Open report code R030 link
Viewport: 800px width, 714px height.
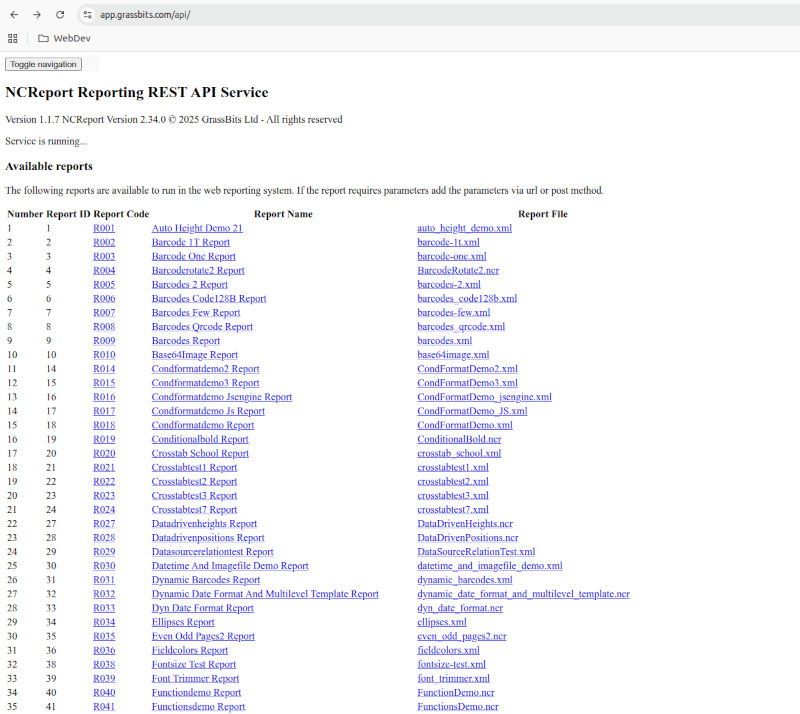tap(104, 566)
